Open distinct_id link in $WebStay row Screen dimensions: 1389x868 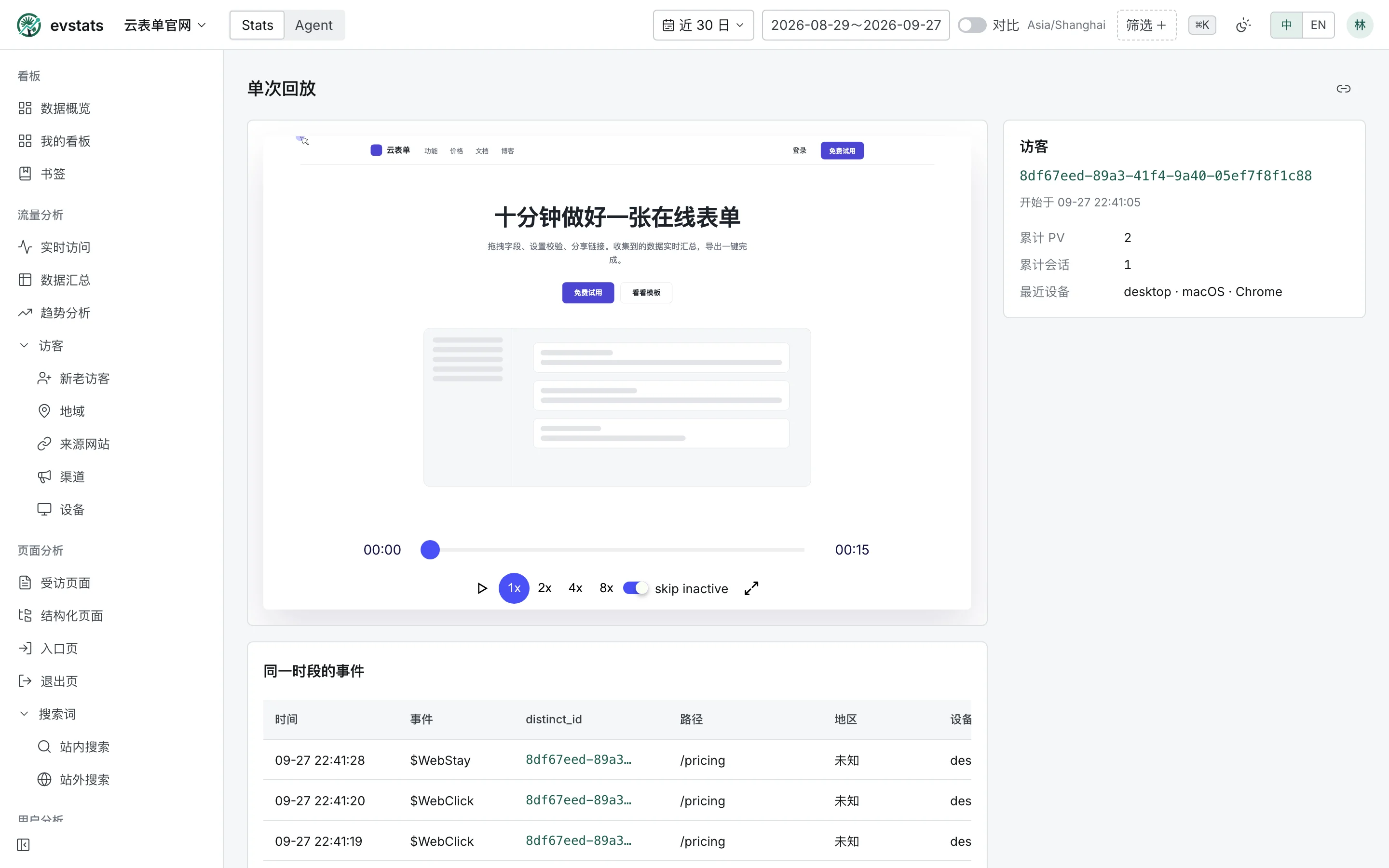coord(579,759)
